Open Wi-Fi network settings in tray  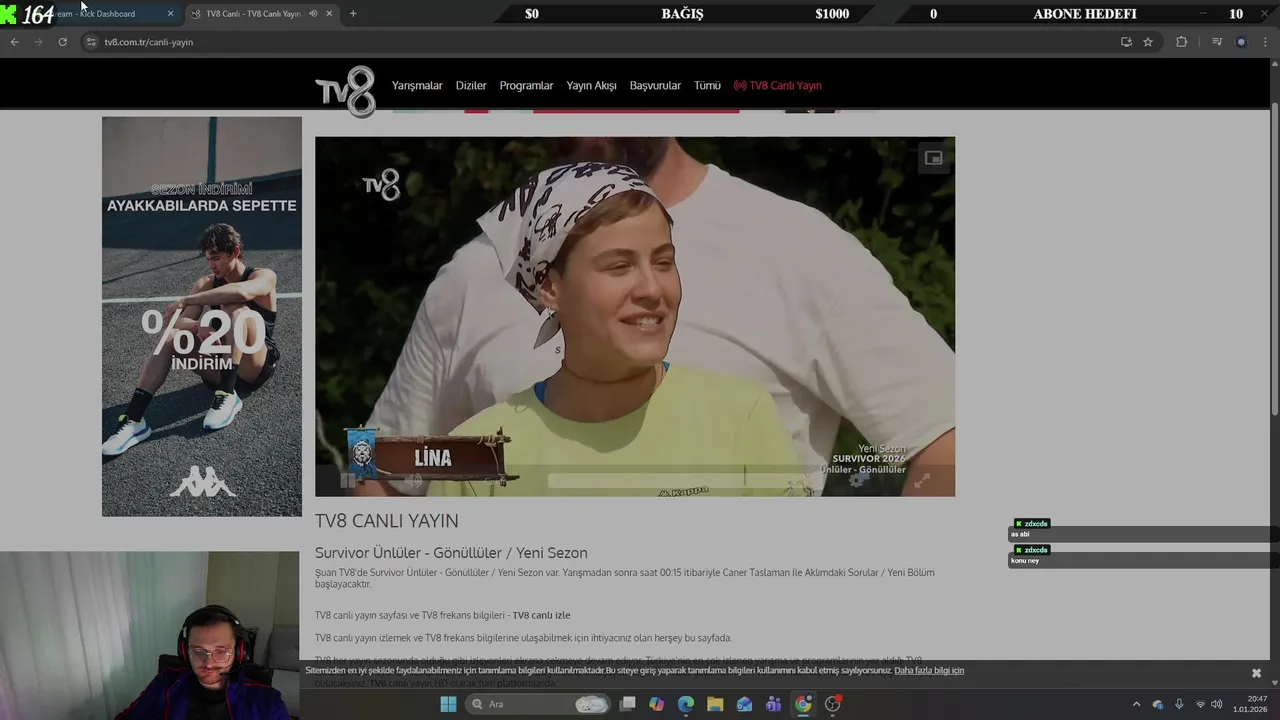[1200, 704]
